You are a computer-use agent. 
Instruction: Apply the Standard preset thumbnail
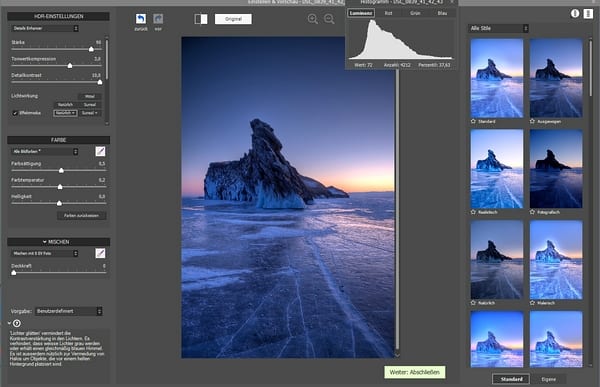[497, 78]
